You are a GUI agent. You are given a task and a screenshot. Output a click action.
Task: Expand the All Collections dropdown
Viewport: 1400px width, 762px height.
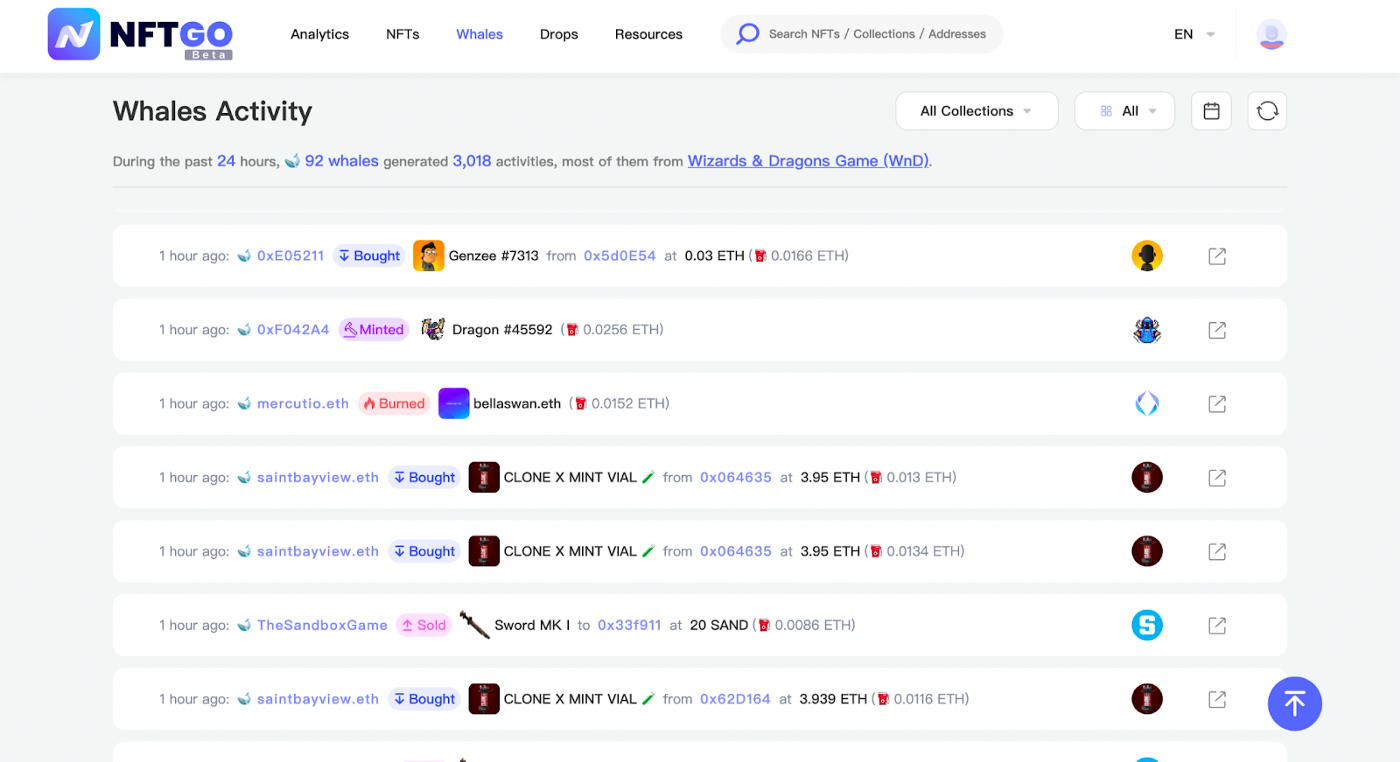[977, 111]
